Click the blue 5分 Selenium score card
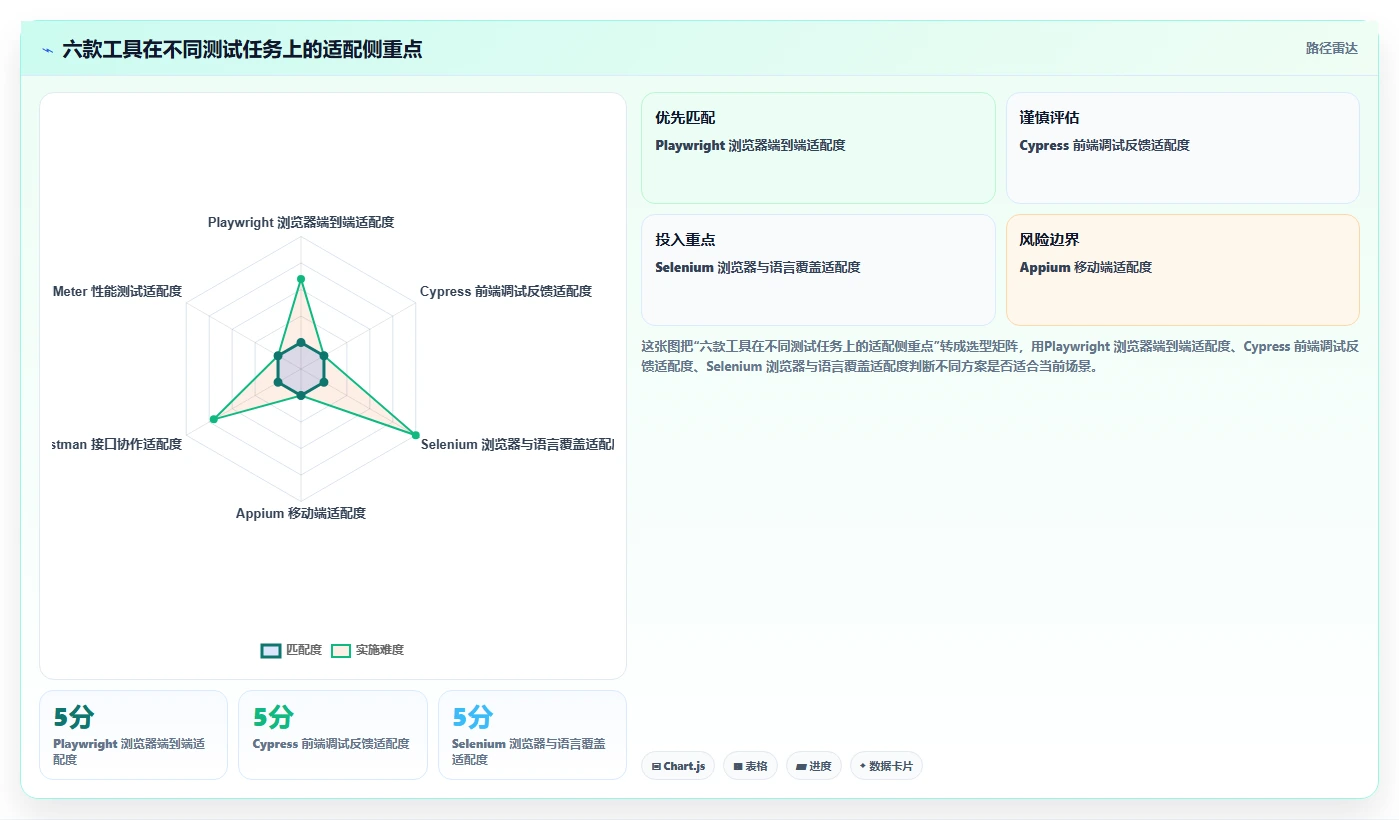Viewport: 1399px width, 820px height. pyautogui.click(x=532, y=734)
